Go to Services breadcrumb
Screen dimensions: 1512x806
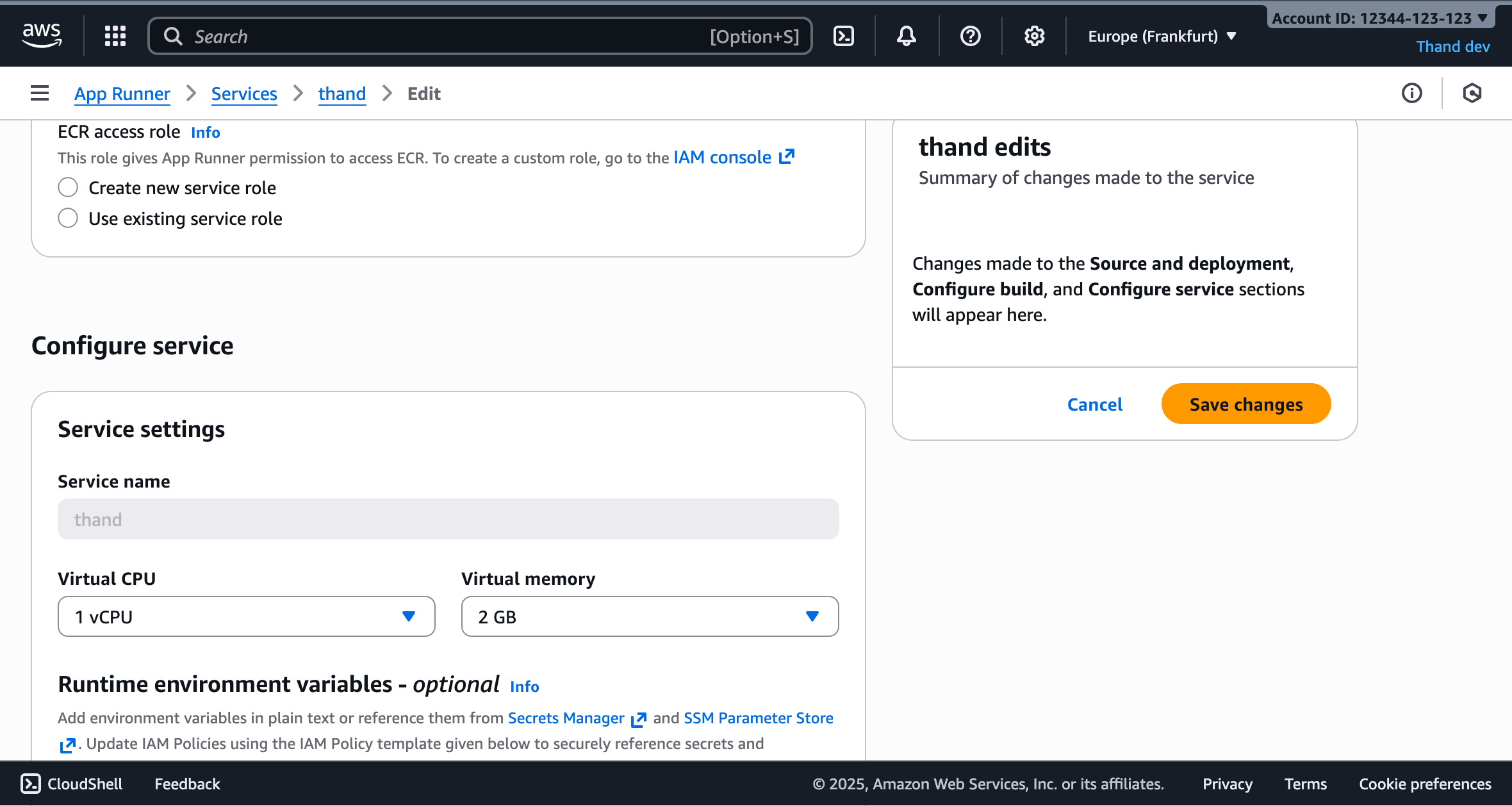(x=244, y=94)
